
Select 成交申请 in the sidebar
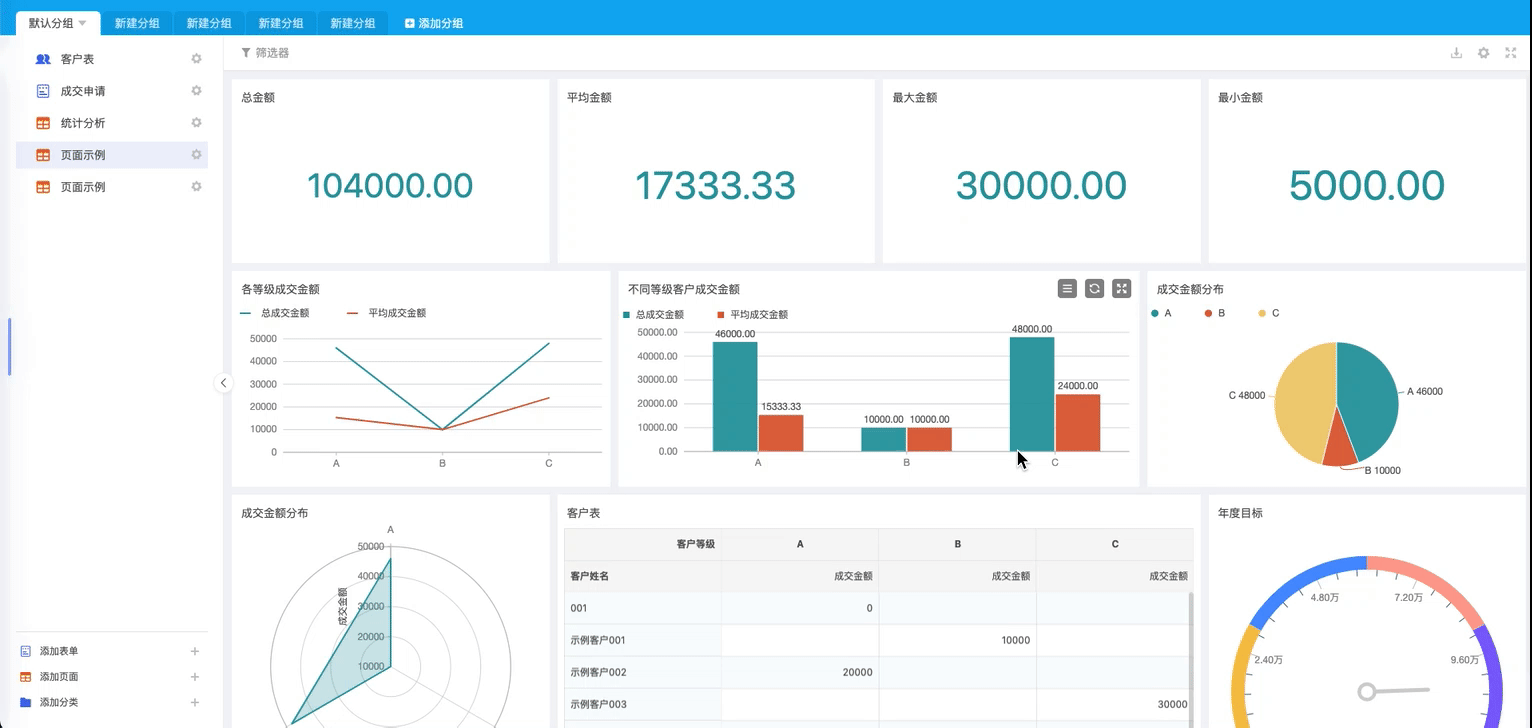click(x=112, y=91)
